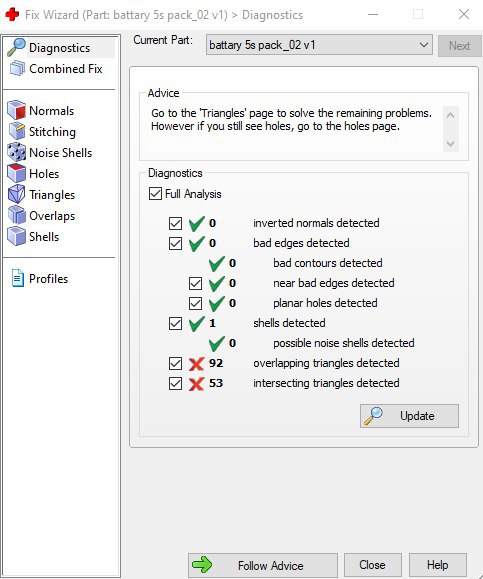483x579 pixels.
Task: Click the 92 overlapping triangles count
Action: click(x=216, y=363)
